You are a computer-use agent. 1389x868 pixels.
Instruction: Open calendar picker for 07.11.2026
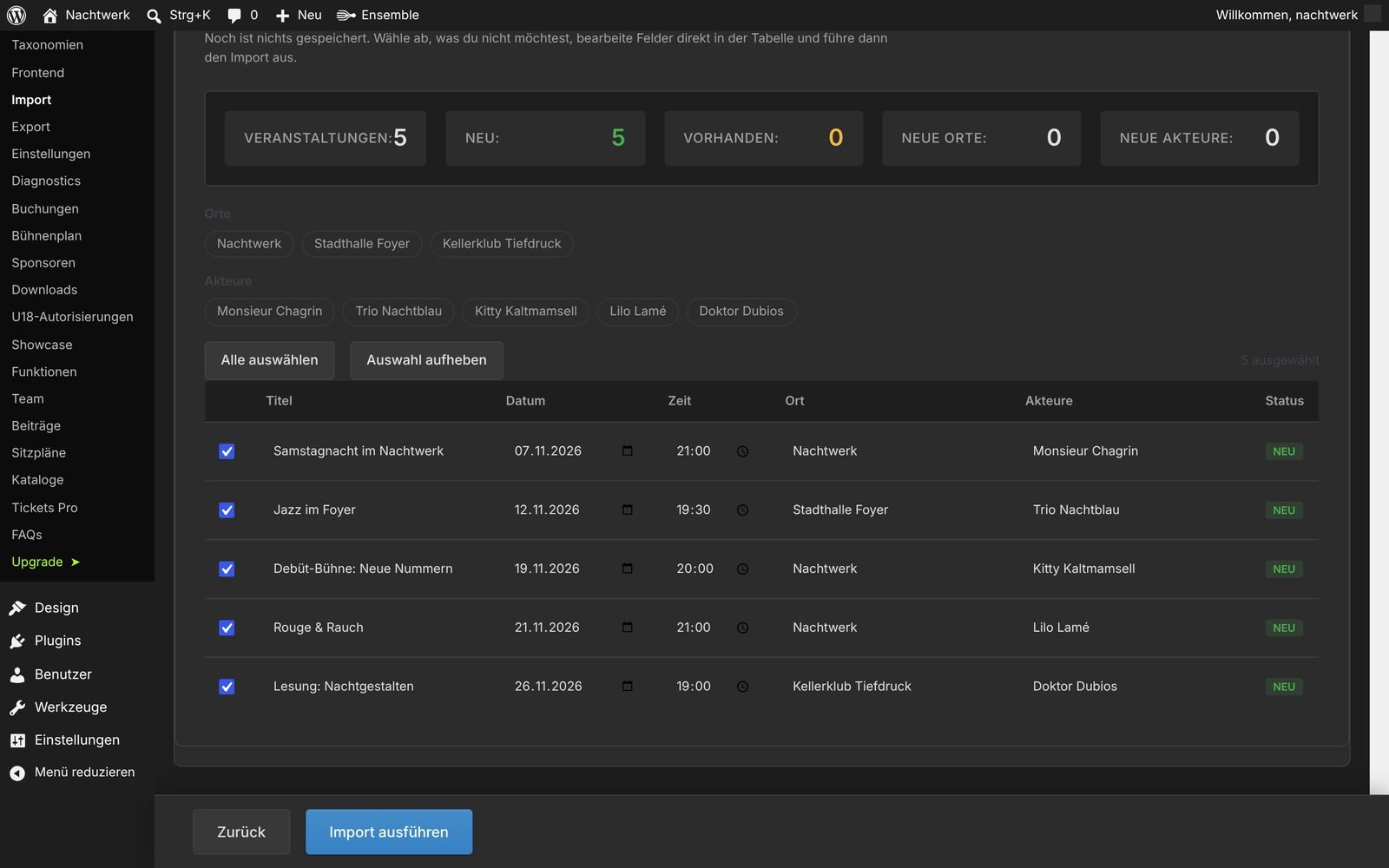coord(628,450)
